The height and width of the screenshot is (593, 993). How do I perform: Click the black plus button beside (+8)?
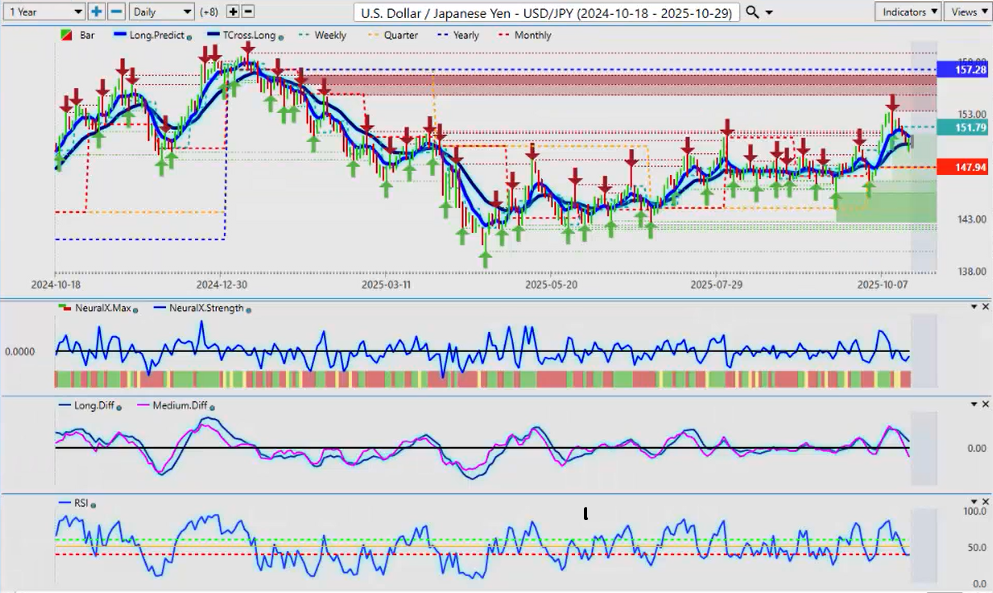click(233, 11)
